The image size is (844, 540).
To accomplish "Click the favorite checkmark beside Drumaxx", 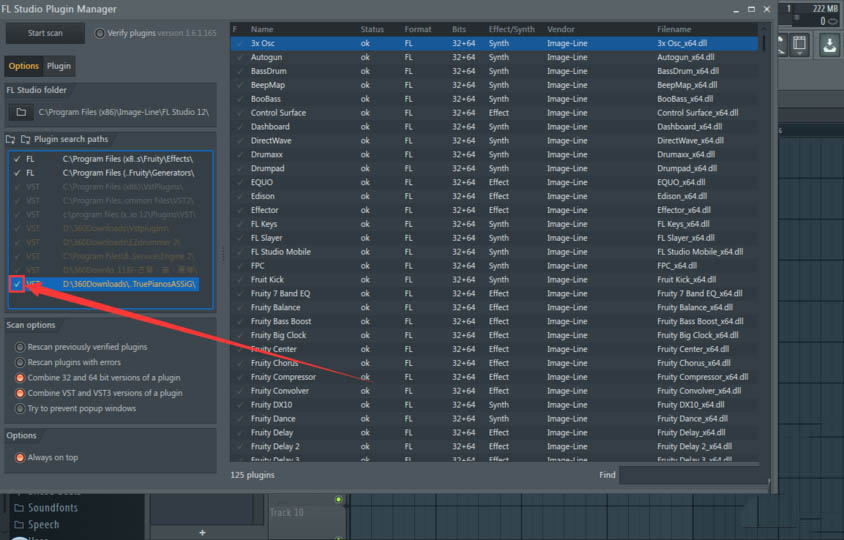I will point(240,155).
